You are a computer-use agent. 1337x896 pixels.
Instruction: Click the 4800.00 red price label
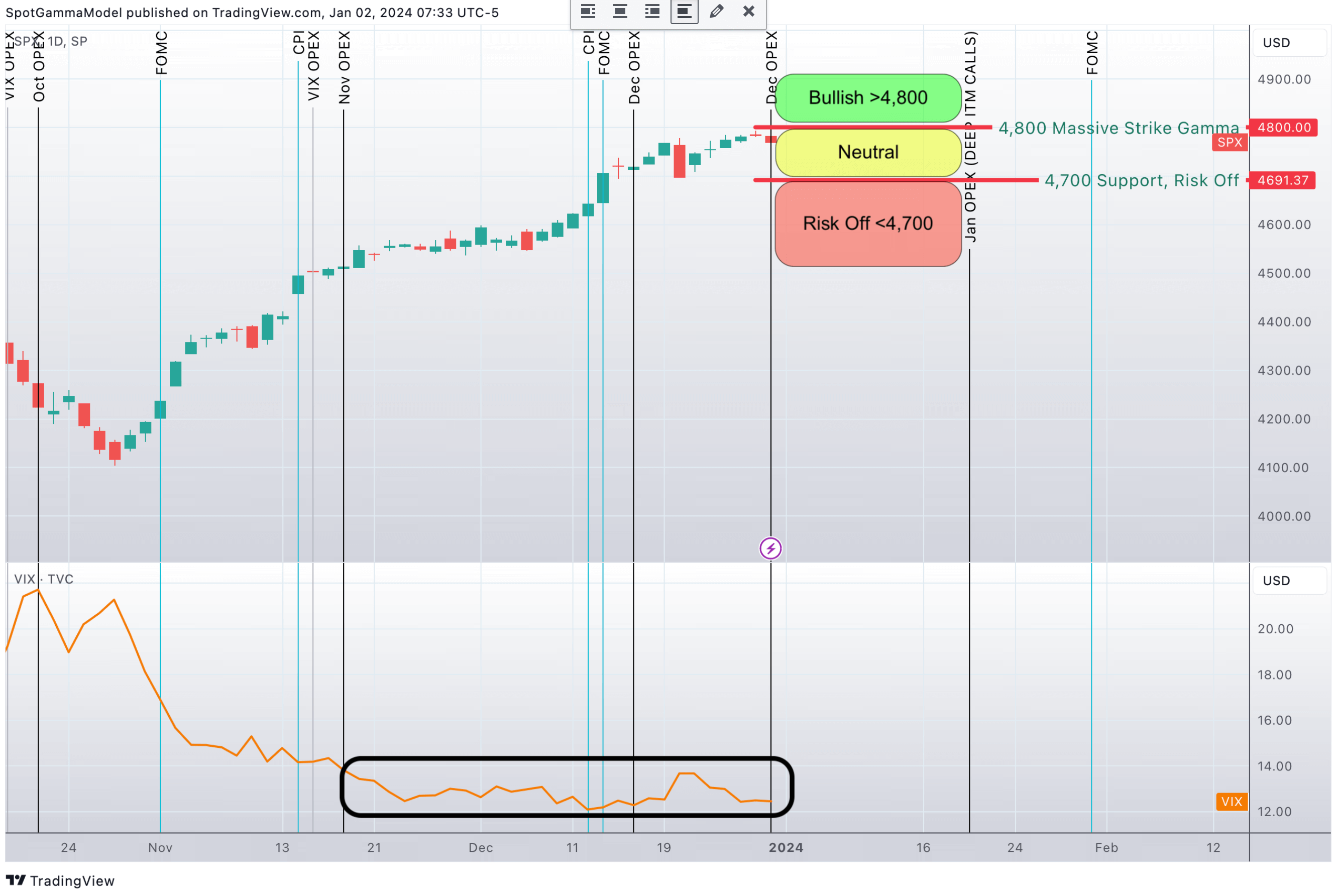point(1283,128)
